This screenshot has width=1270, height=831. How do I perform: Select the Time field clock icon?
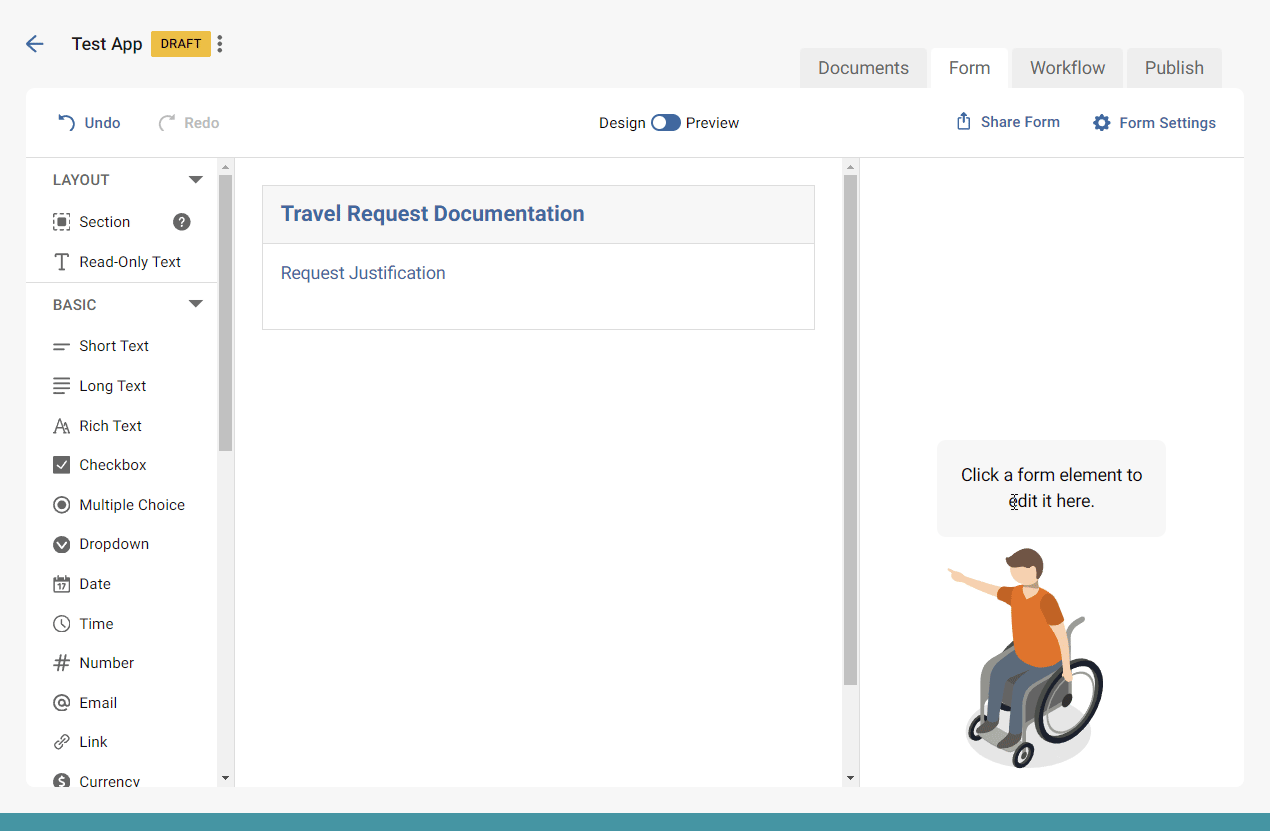(62, 624)
